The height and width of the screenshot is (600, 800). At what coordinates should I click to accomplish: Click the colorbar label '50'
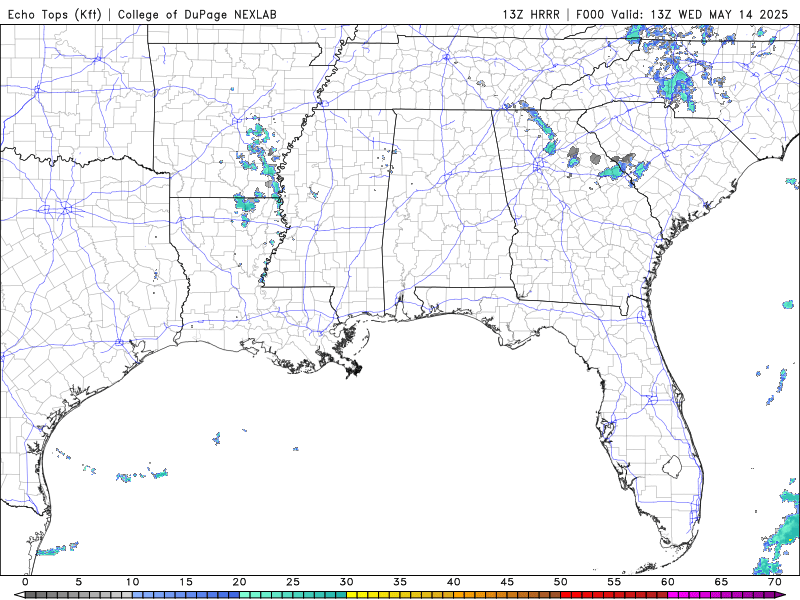[x=561, y=582]
